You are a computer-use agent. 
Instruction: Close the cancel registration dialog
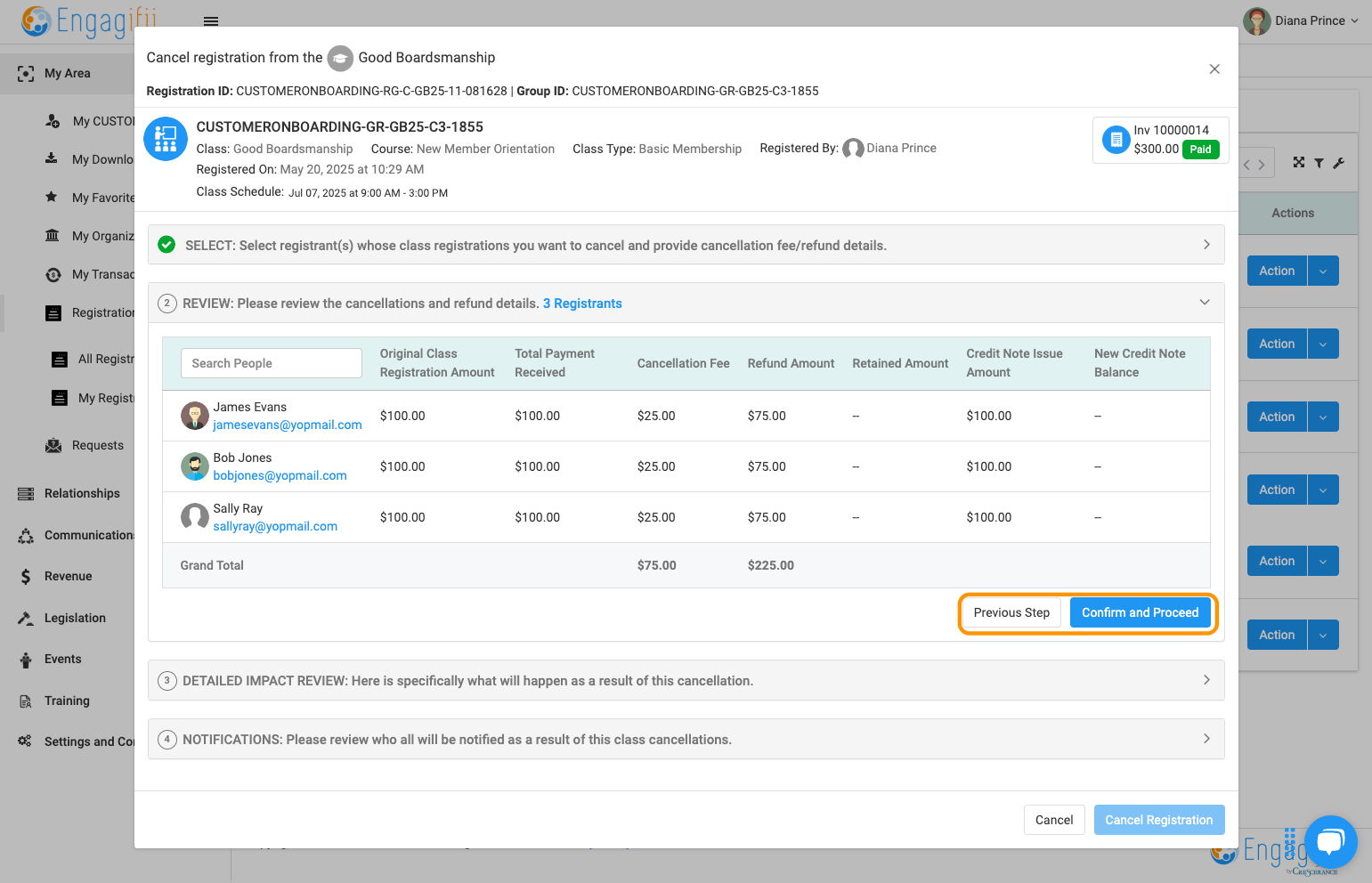tap(1214, 69)
